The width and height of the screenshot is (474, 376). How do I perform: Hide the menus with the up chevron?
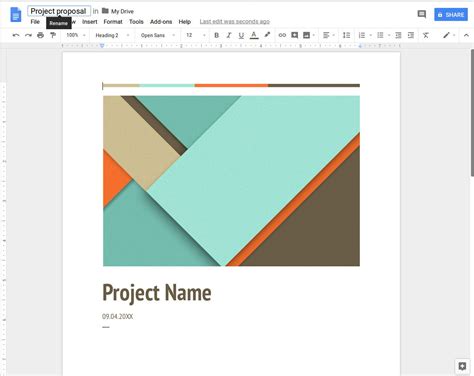pos(466,35)
